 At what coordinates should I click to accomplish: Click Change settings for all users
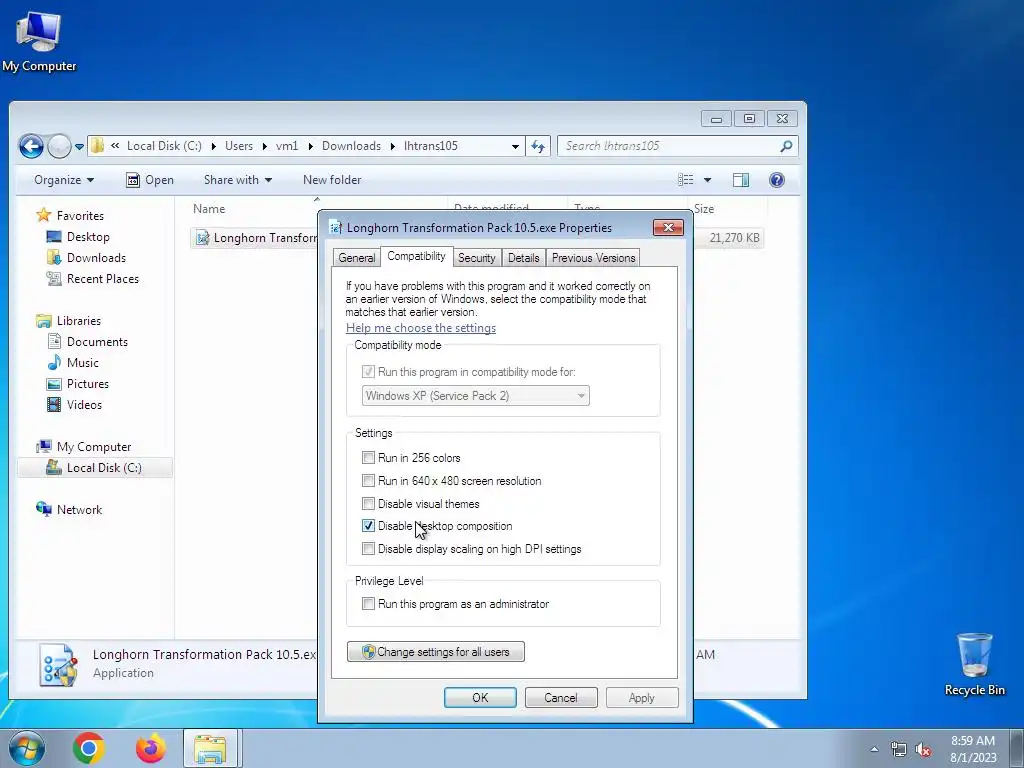(x=436, y=652)
